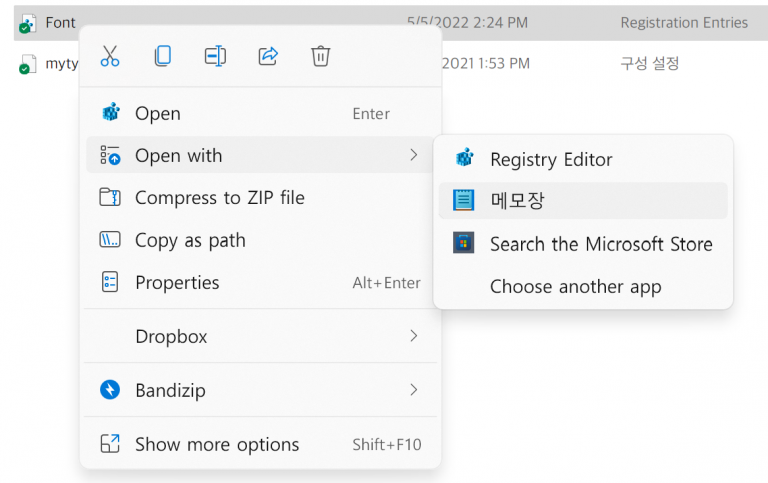Click the Bandizip blue lightning icon
This screenshot has height=483, width=768.
110,390
